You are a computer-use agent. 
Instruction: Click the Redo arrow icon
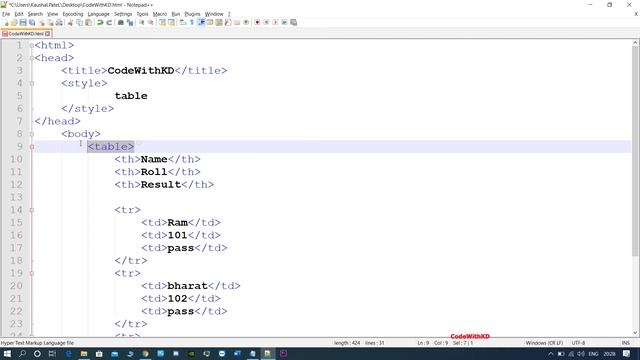[109, 22]
